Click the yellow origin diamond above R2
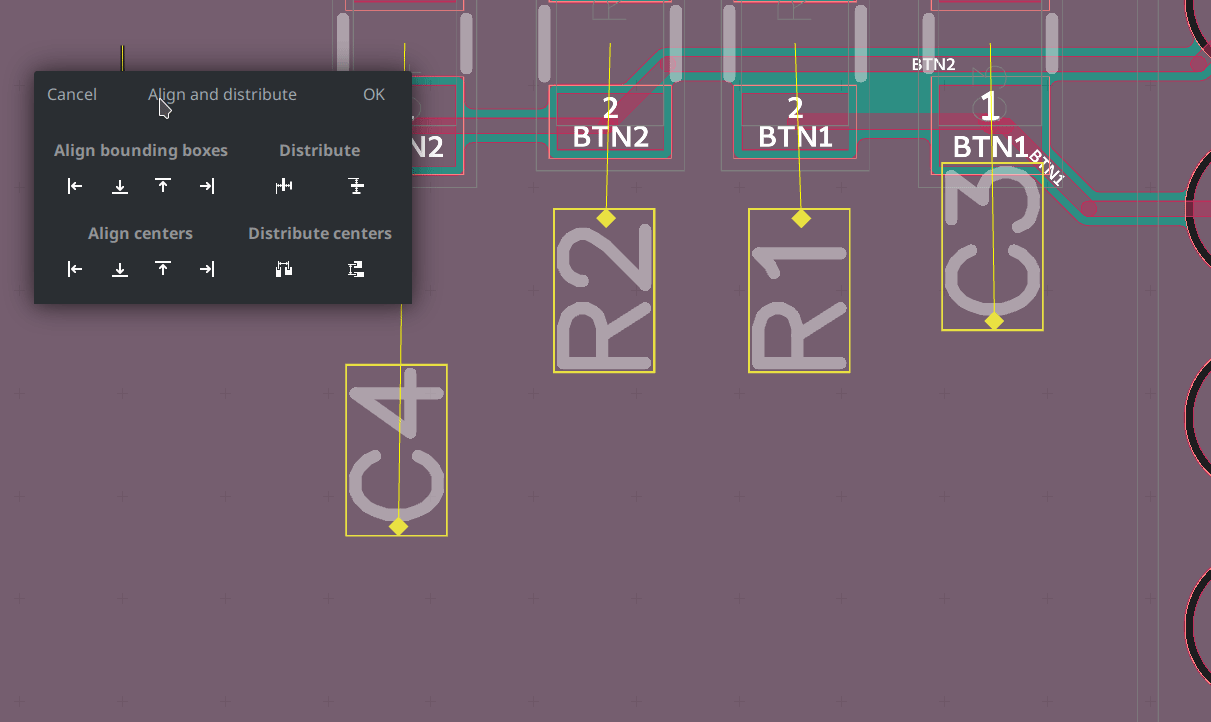Screen dimensions: 1211x722 click(x=605, y=218)
